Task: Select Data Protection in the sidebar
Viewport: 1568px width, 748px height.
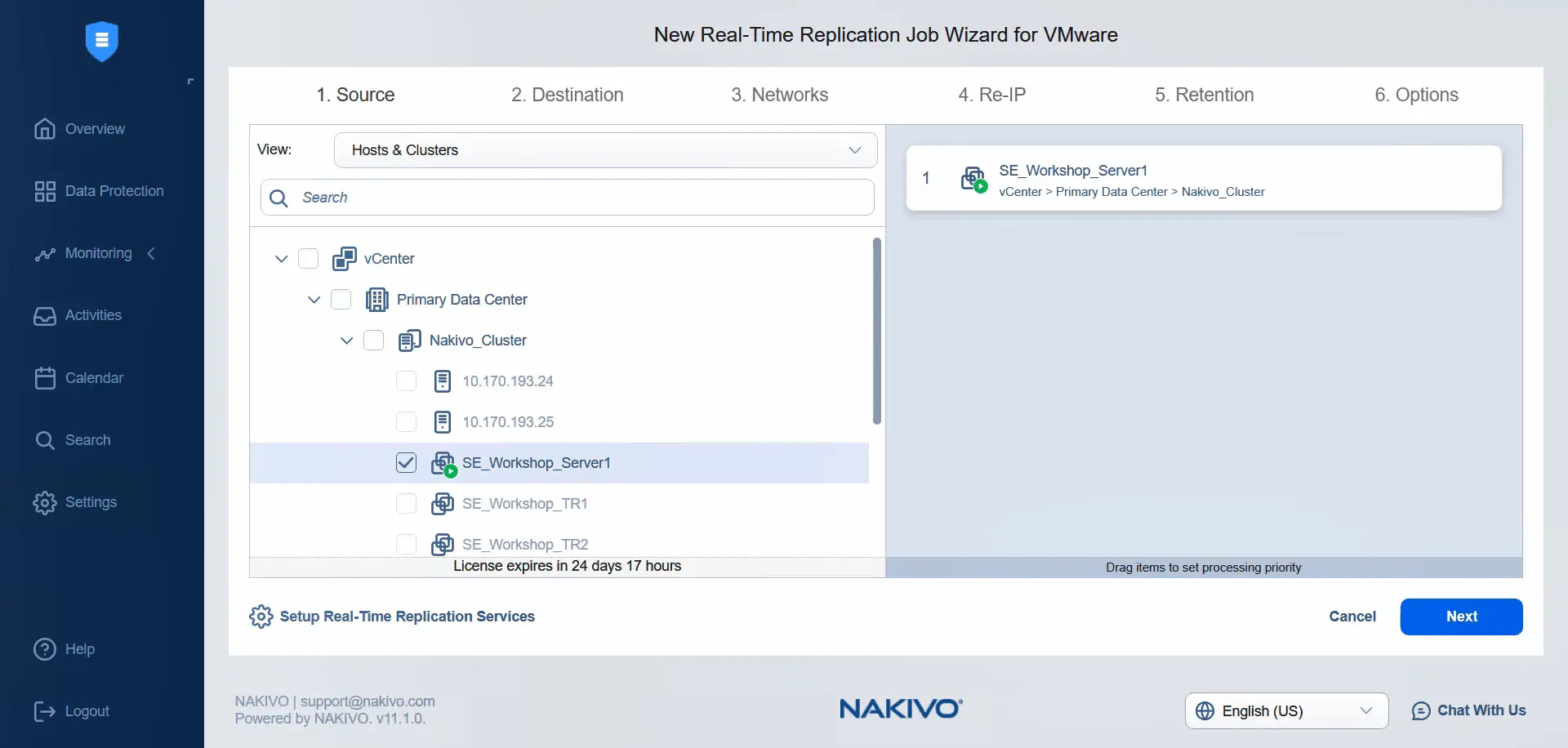Action: tap(114, 190)
